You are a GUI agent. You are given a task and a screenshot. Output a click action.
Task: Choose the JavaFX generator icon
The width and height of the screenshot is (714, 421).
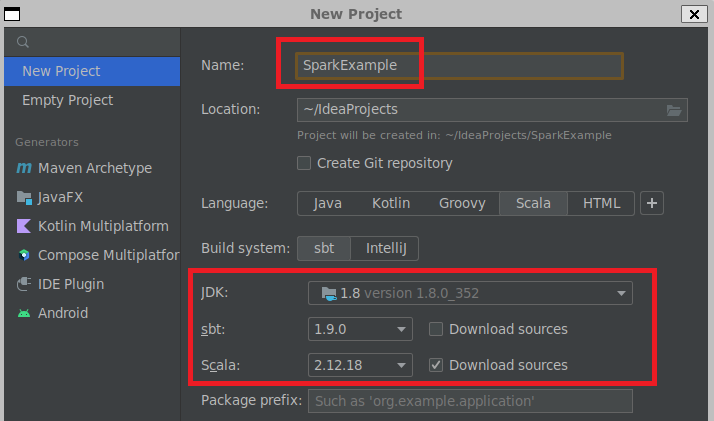(x=24, y=198)
